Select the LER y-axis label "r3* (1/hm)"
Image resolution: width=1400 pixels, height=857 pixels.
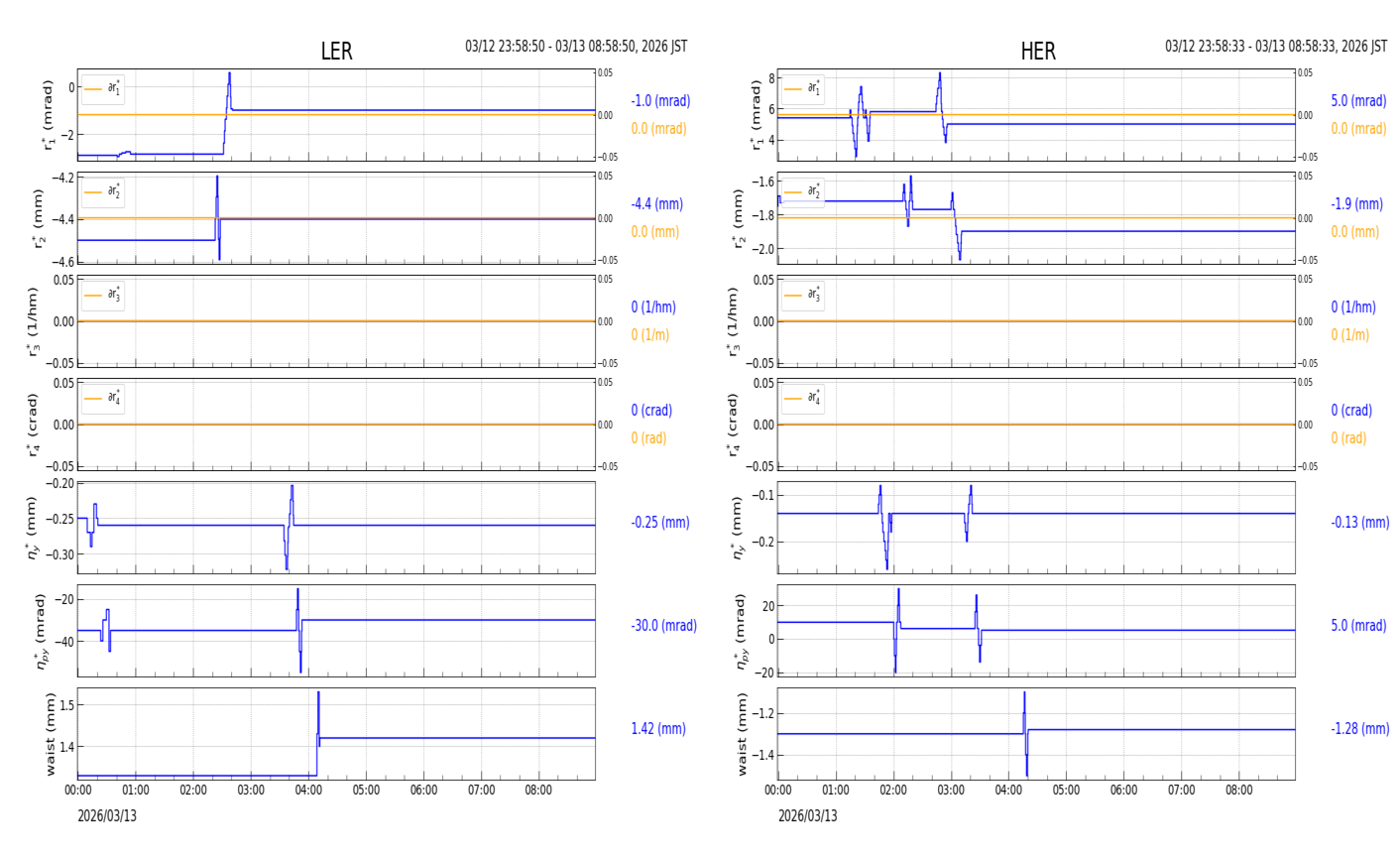pyautogui.click(x=33, y=321)
